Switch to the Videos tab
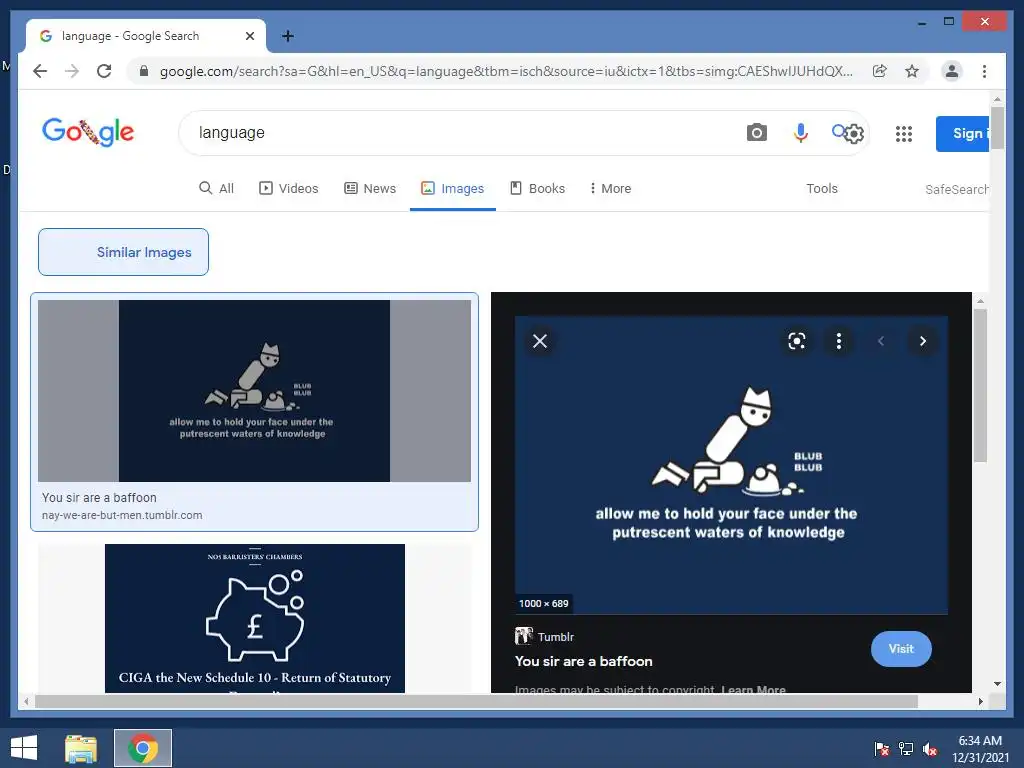Viewport: 1024px width, 768px height. [289, 188]
